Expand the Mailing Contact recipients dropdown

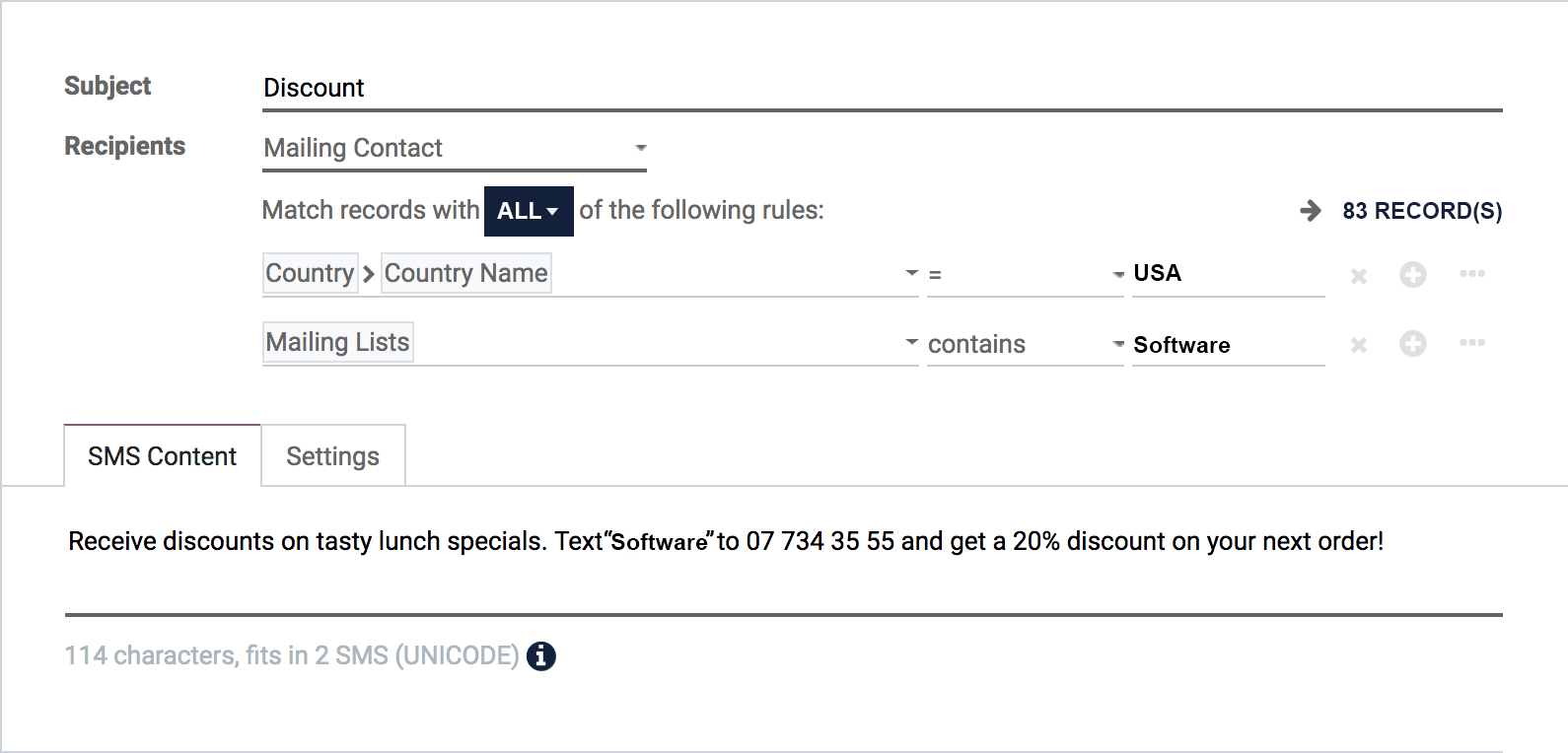(455, 149)
